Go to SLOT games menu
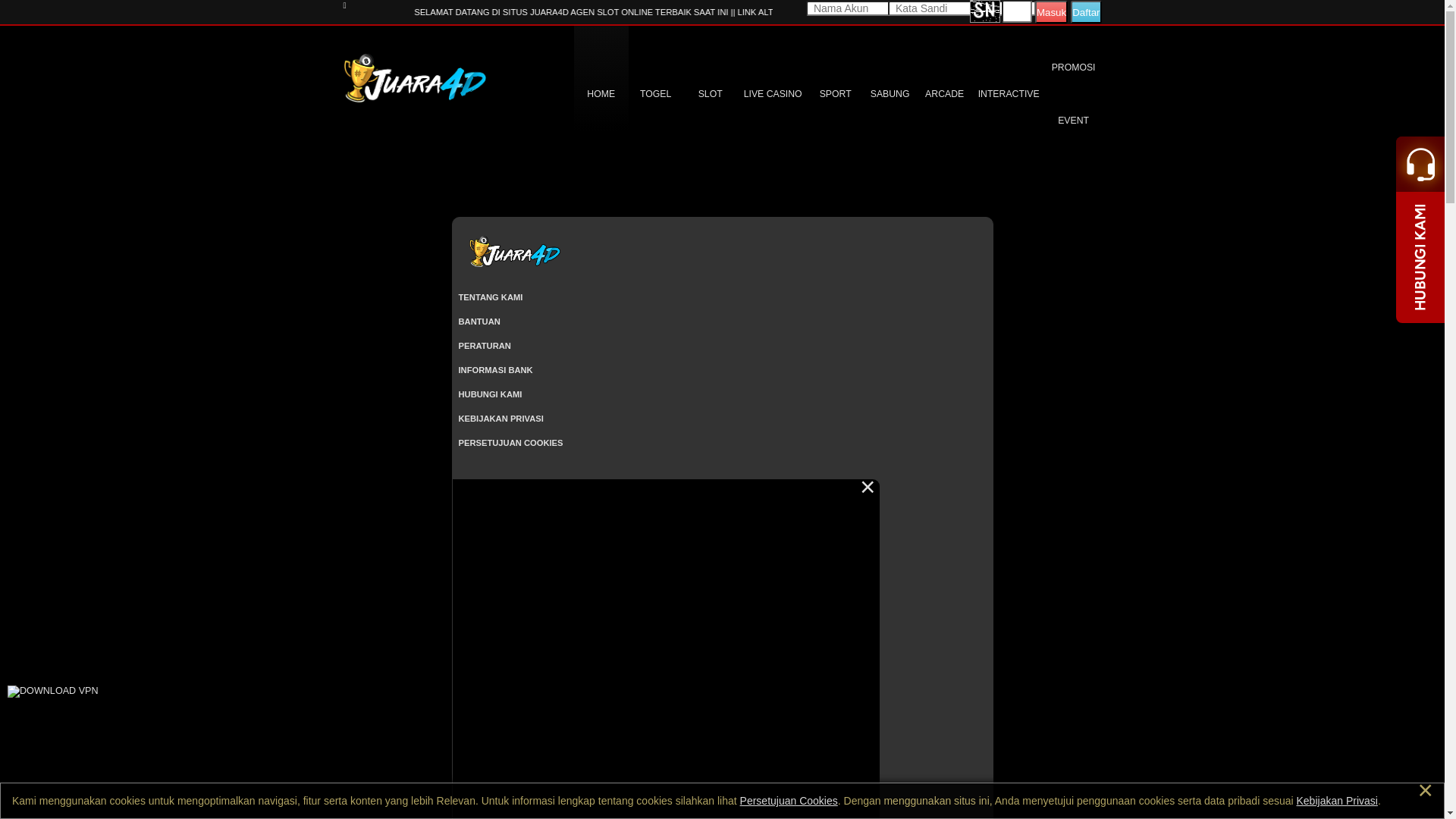This screenshot has height=819, width=1456. tap(710, 94)
